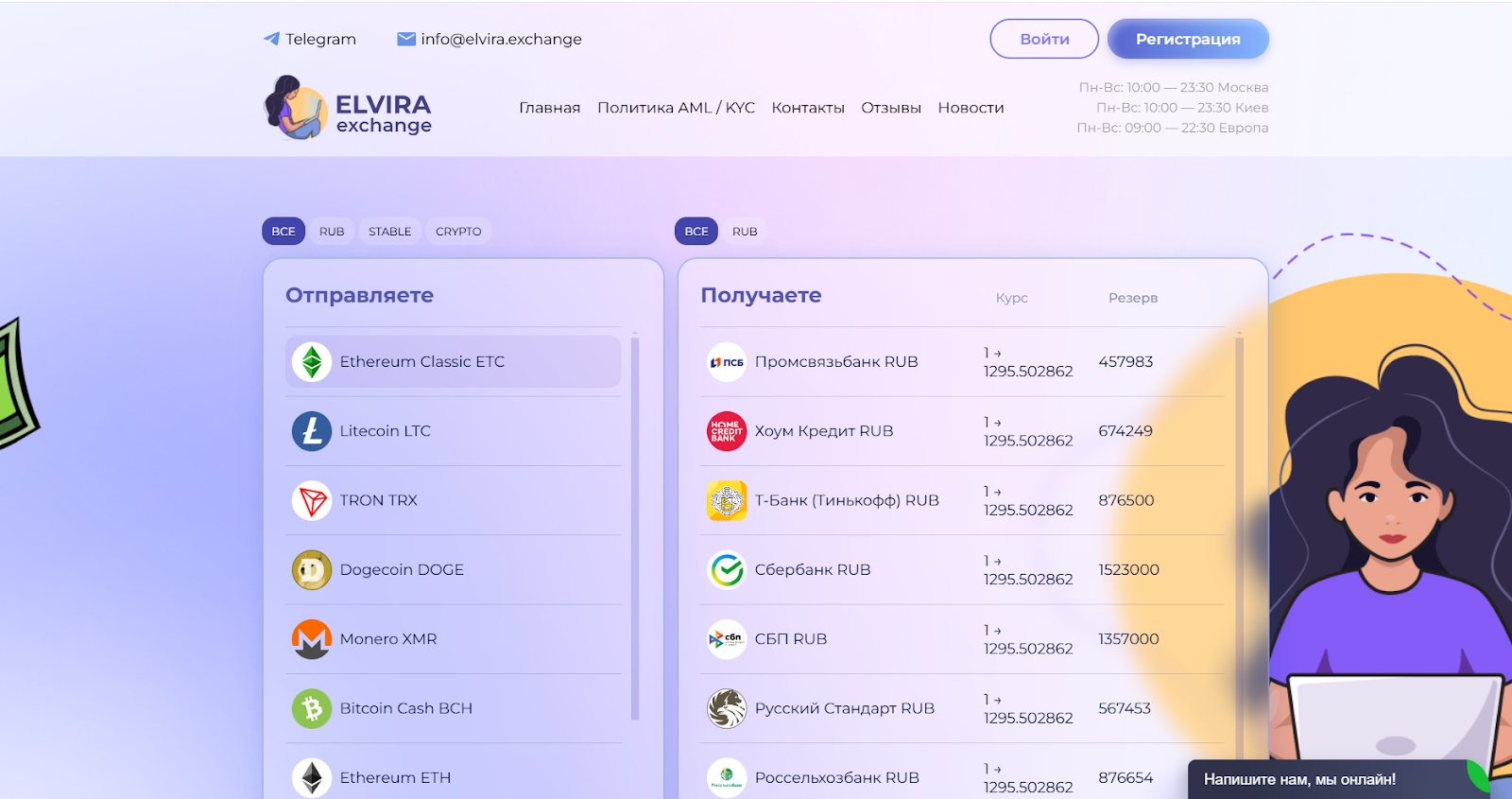Click the Промсвязьбанк reserve value 457983

tap(1125, 362)
